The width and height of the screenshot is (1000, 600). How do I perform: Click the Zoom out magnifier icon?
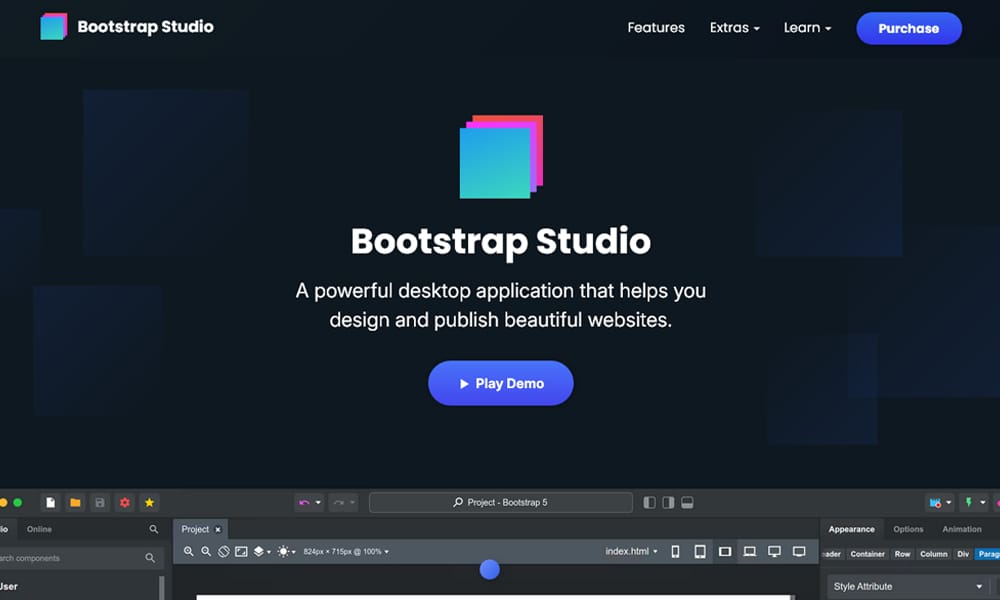[206, 552]
